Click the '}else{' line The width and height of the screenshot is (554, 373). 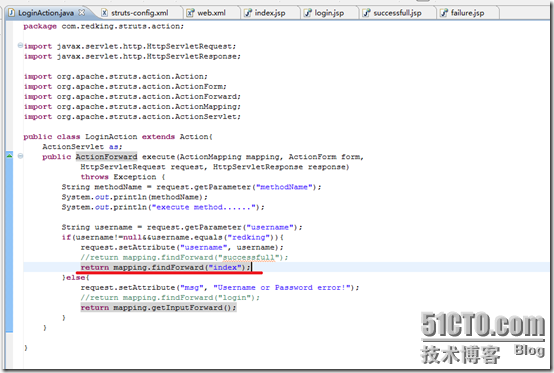click(76, 278)
